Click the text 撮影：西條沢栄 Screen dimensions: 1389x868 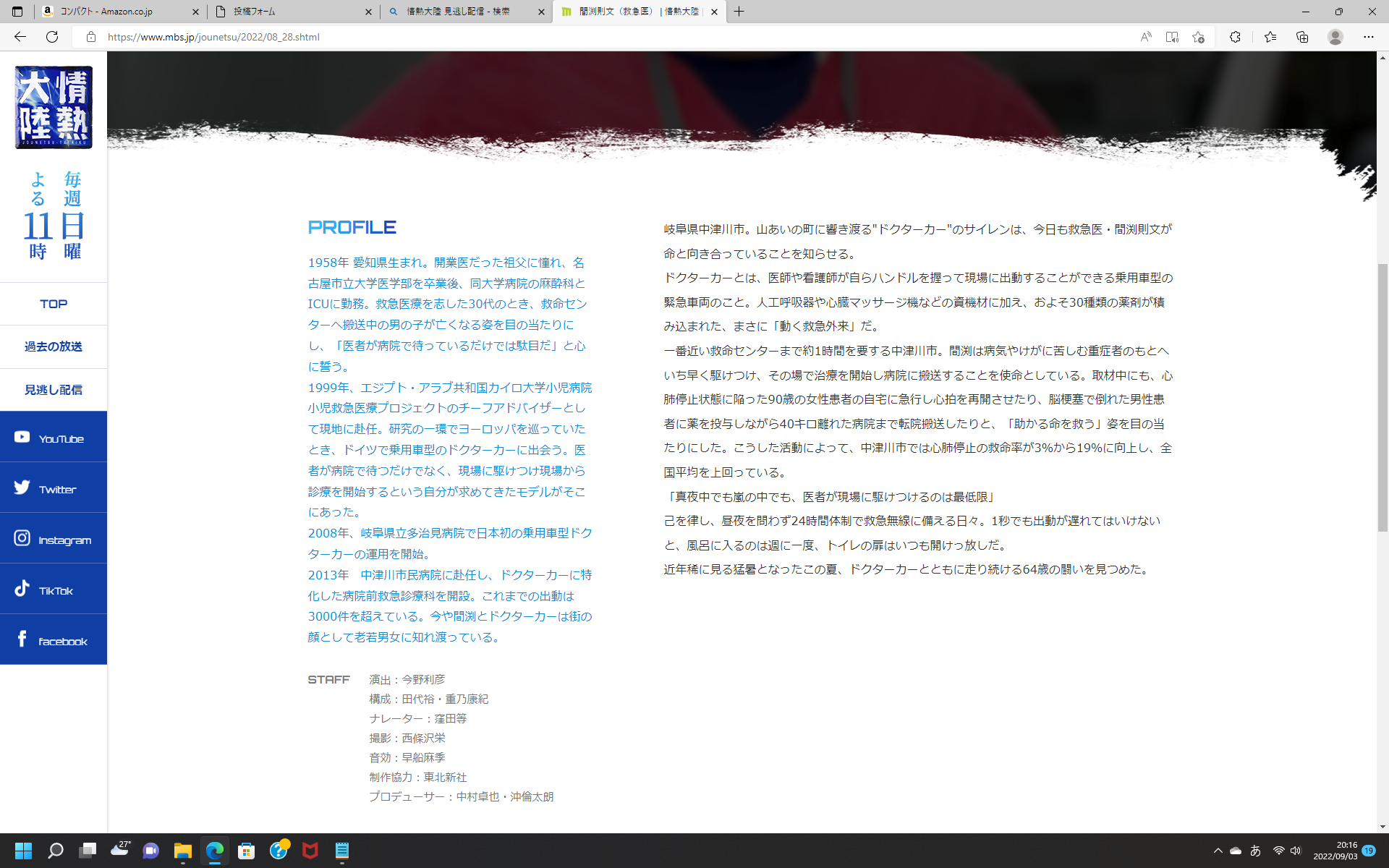(x=407, y=739)
